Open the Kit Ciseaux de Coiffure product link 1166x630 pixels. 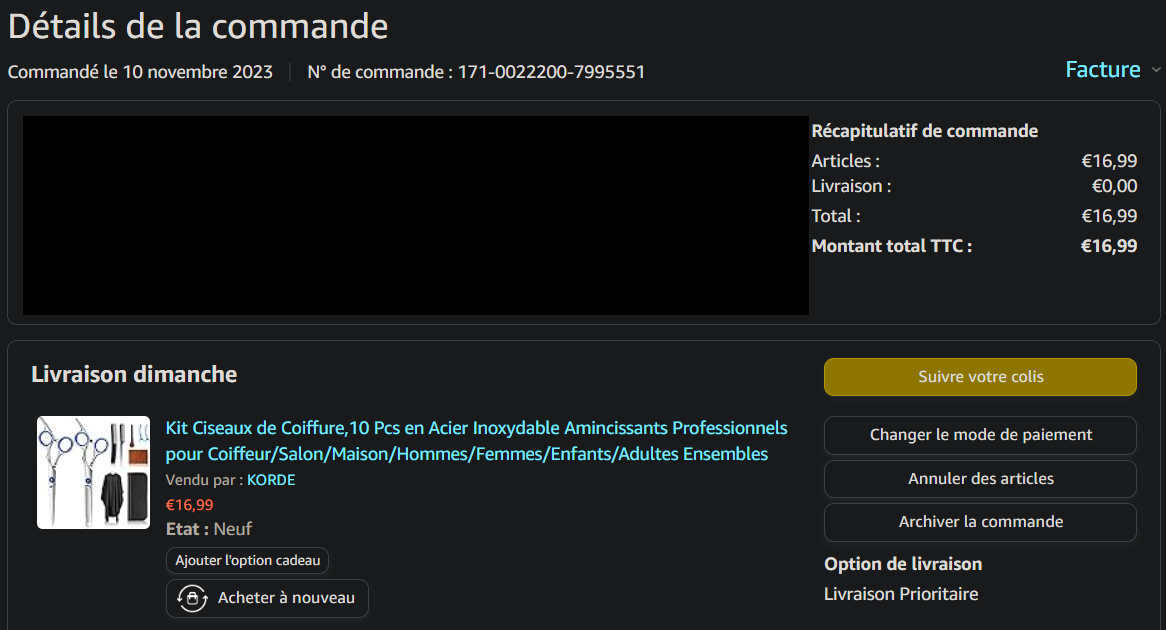point(476,441)
